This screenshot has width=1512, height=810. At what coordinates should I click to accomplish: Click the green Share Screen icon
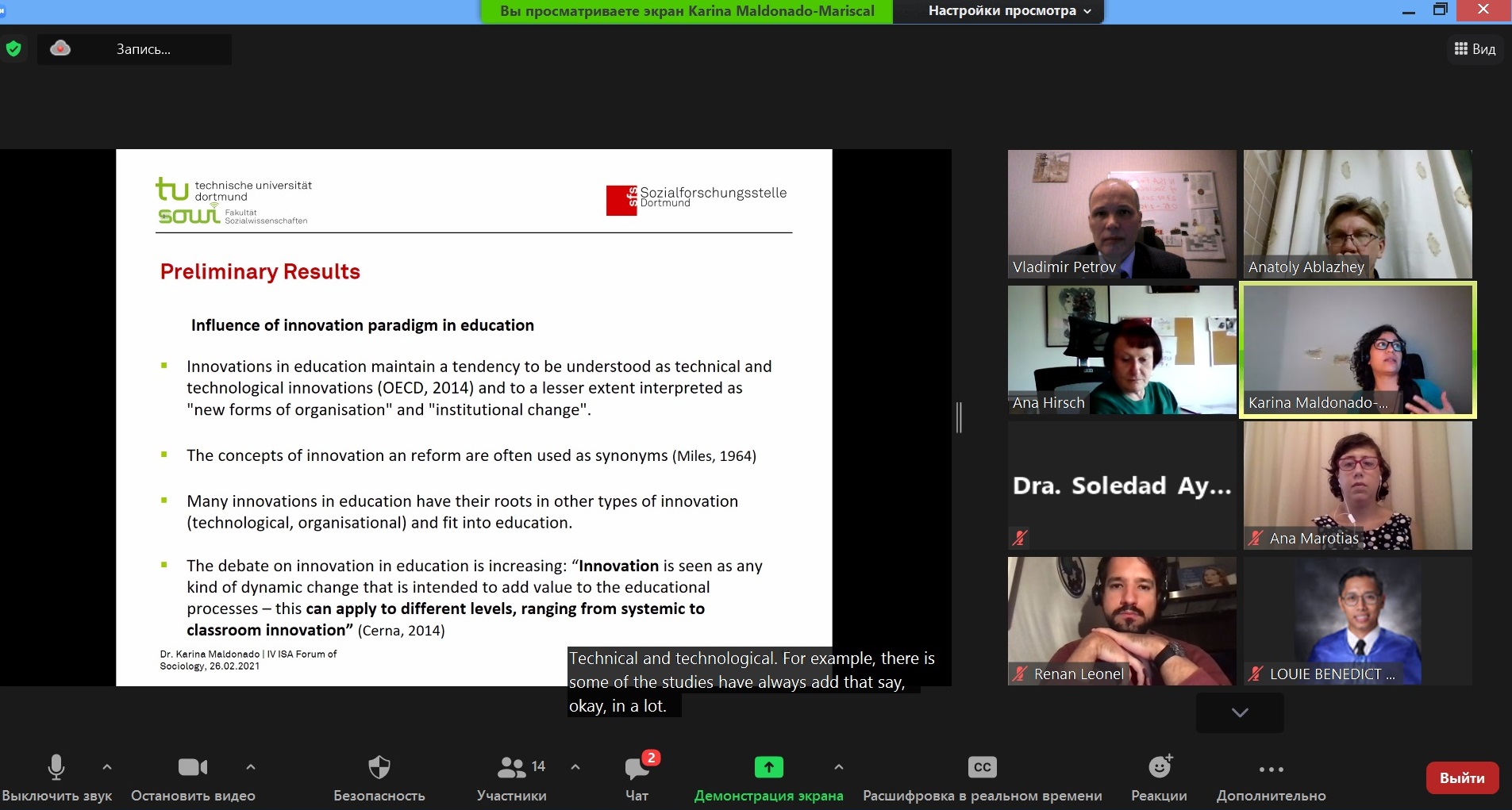pyautogui.click(x=768, y=767)
